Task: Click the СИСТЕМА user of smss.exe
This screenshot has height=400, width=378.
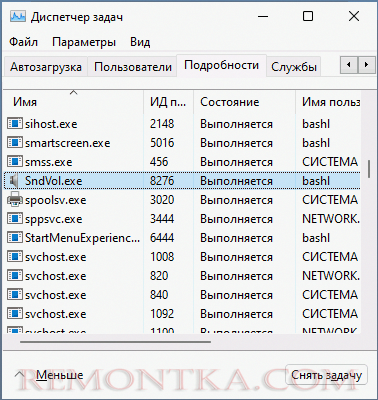Action: (x=330, y=162)
